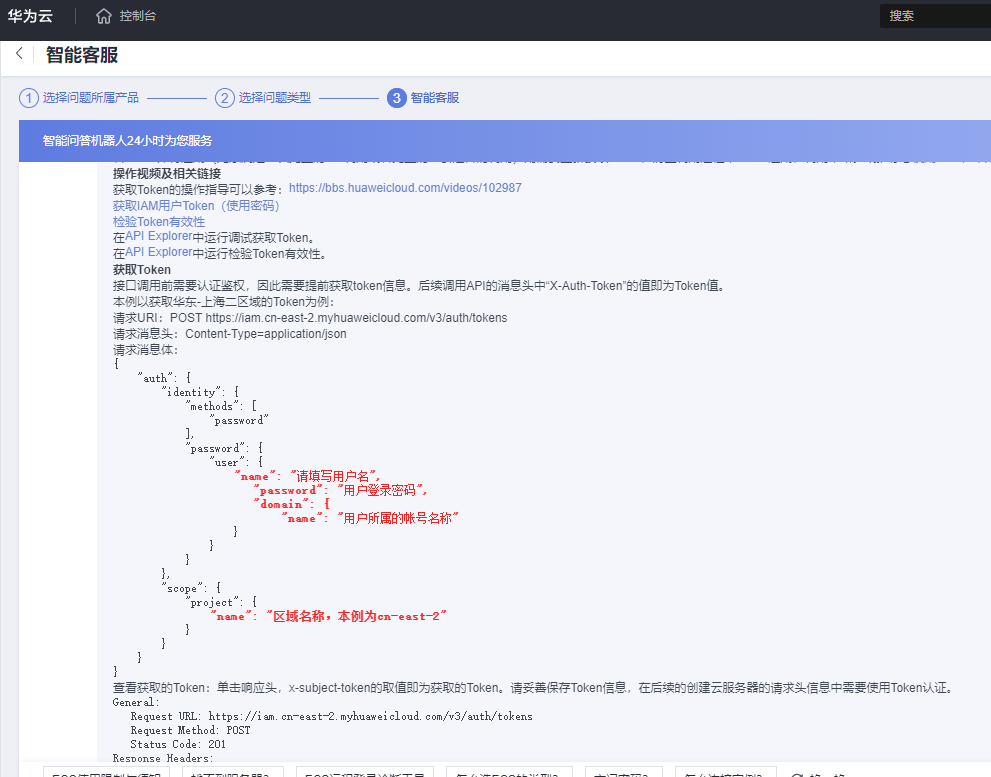The height and width of the screenshot is (777, 991).
Task: Return to step 选择问题所属产品
Action: pos(90,98)
